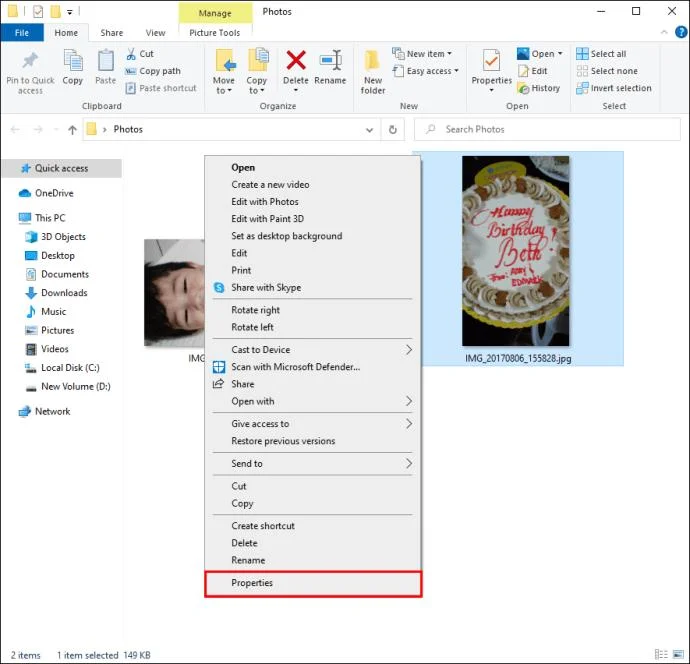Click the file name IMG_20170806_155828.jpg
The width and height of the screenshot is (690, 664).
pyautogui.click(x=518, y=359)
